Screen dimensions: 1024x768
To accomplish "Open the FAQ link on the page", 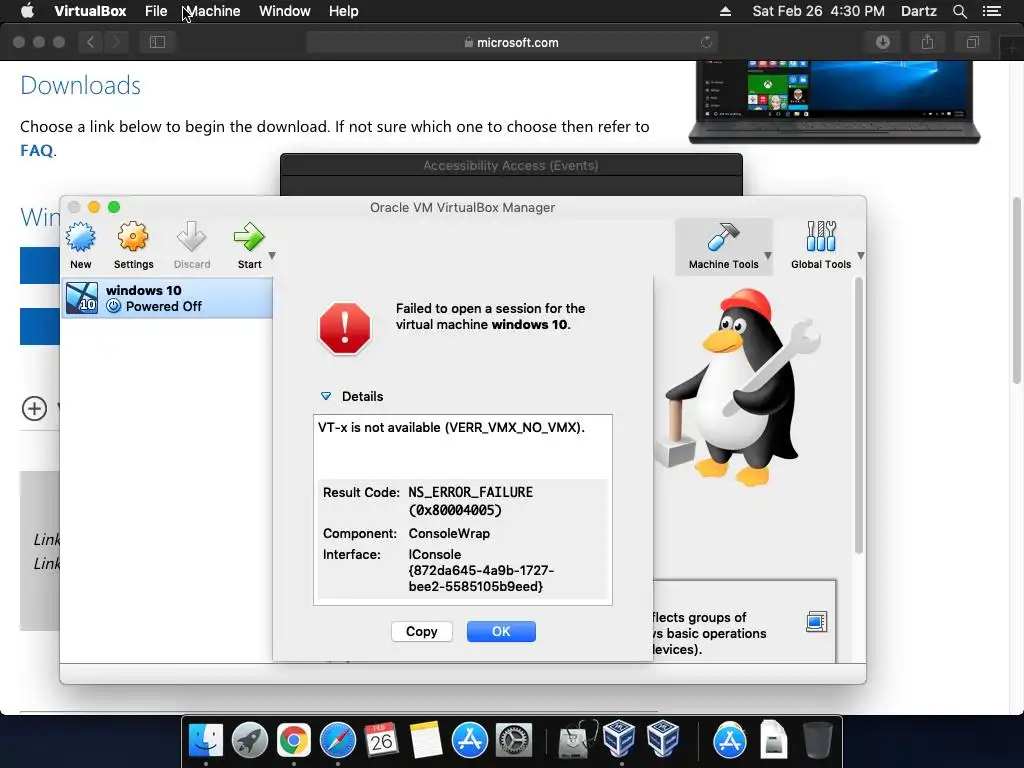I will tap(37, 151).
